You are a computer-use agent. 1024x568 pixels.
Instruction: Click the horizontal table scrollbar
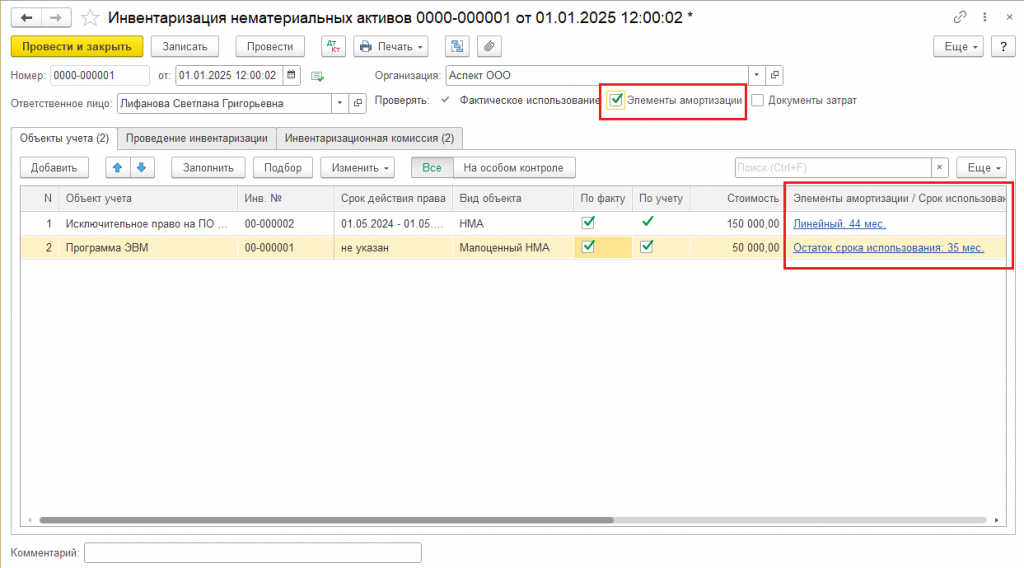(327, 520)
